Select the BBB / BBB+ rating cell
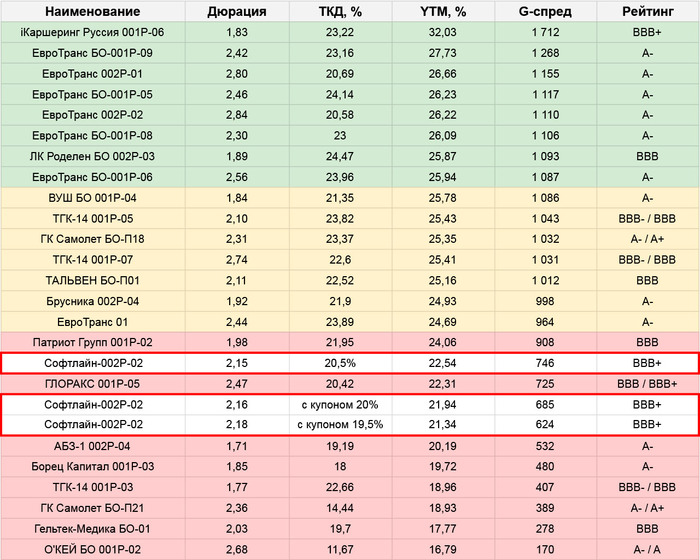Image resolution: width=700 pixels, height=560 pixels. (647, 383)
